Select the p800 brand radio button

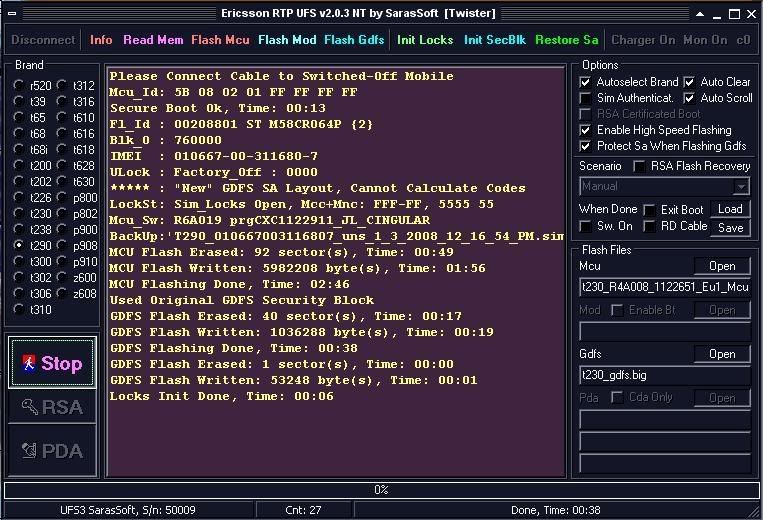(61, 197)
